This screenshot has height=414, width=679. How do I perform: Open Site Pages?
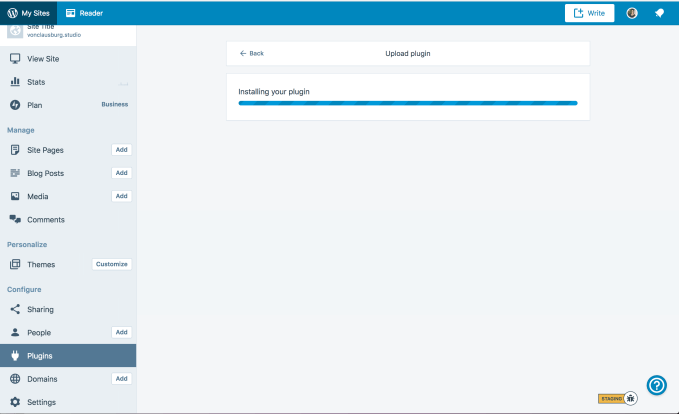tap(45, 150)
